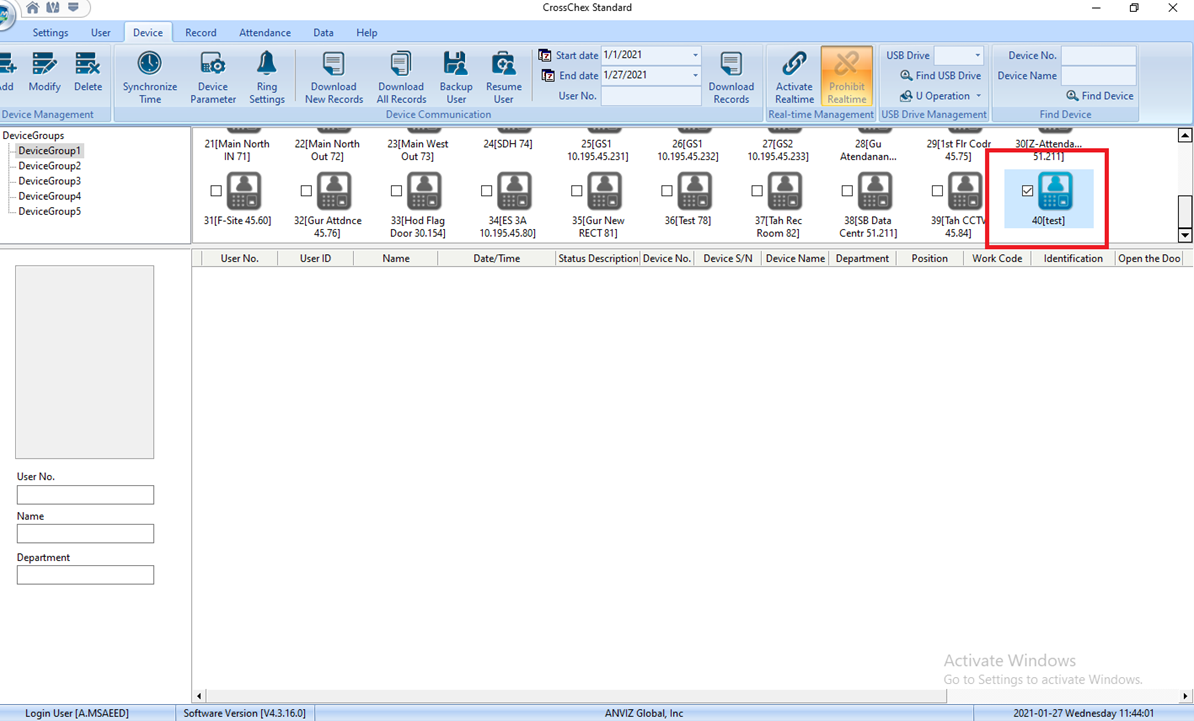Image resolution: width=1194 pixels, height=721 pixels.
Task: Check device 37[Tah Rec Room] checkbox
Action: (x=757, y=191)
